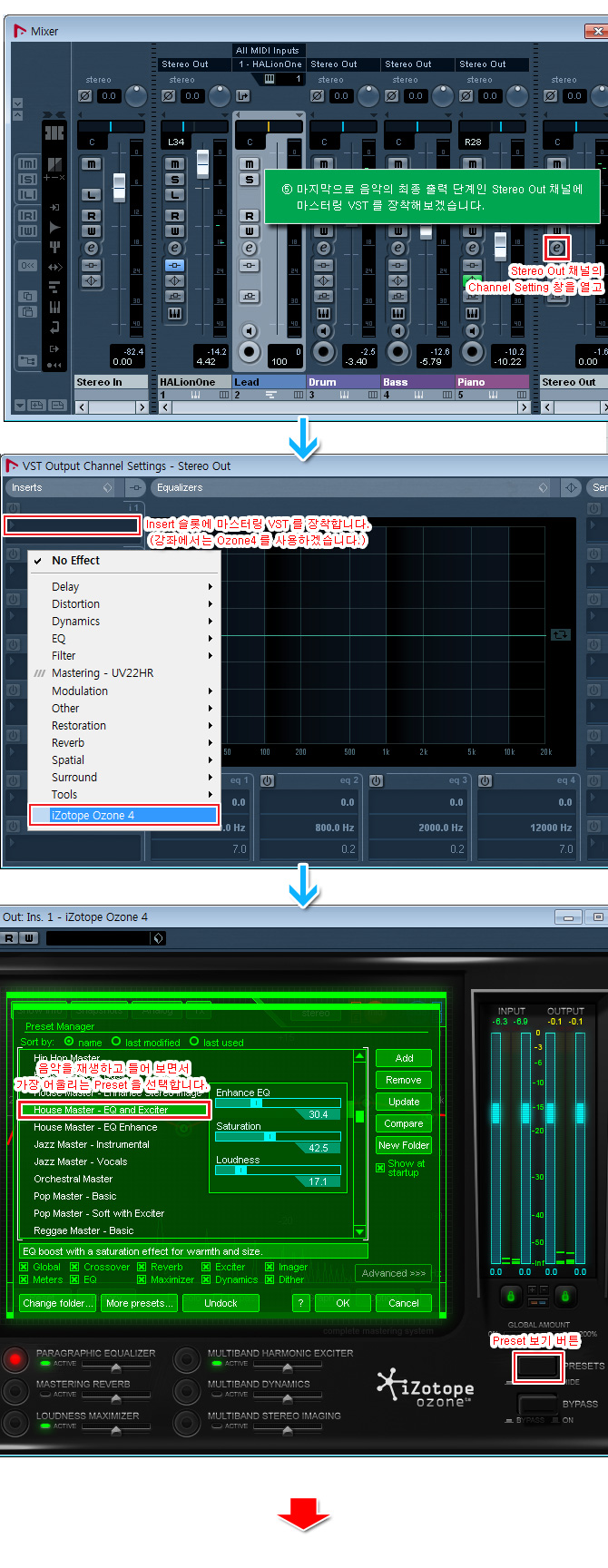Open the Restoration menu entry
Image resolution: width=608 pixels, height=1568 pixels.
tap(123, 726)
